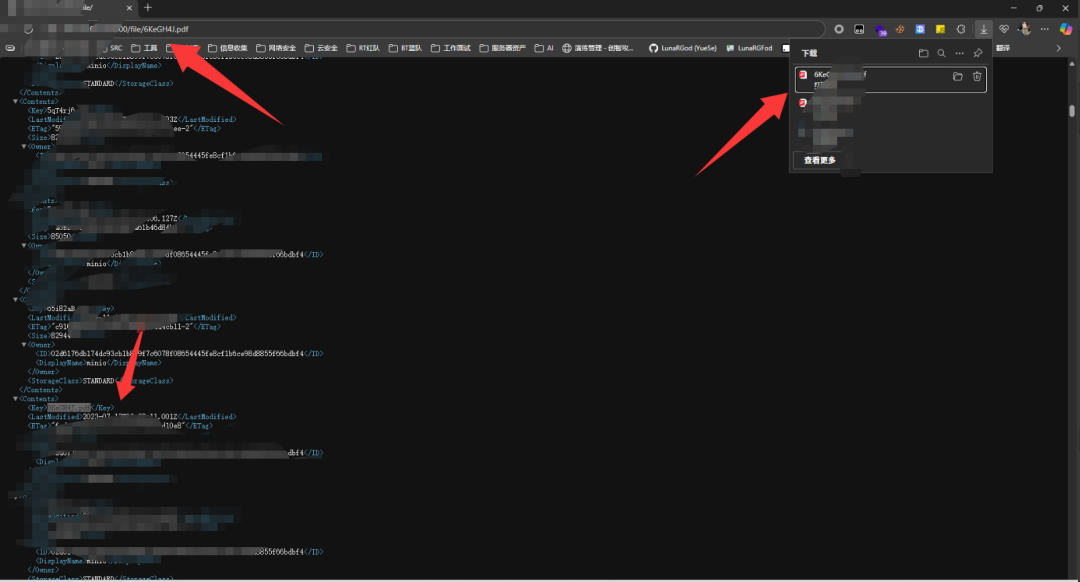Viewport: 1080px width, 582px height.
Task: Click the yellow JS extension icon
Action: point(940,29)
